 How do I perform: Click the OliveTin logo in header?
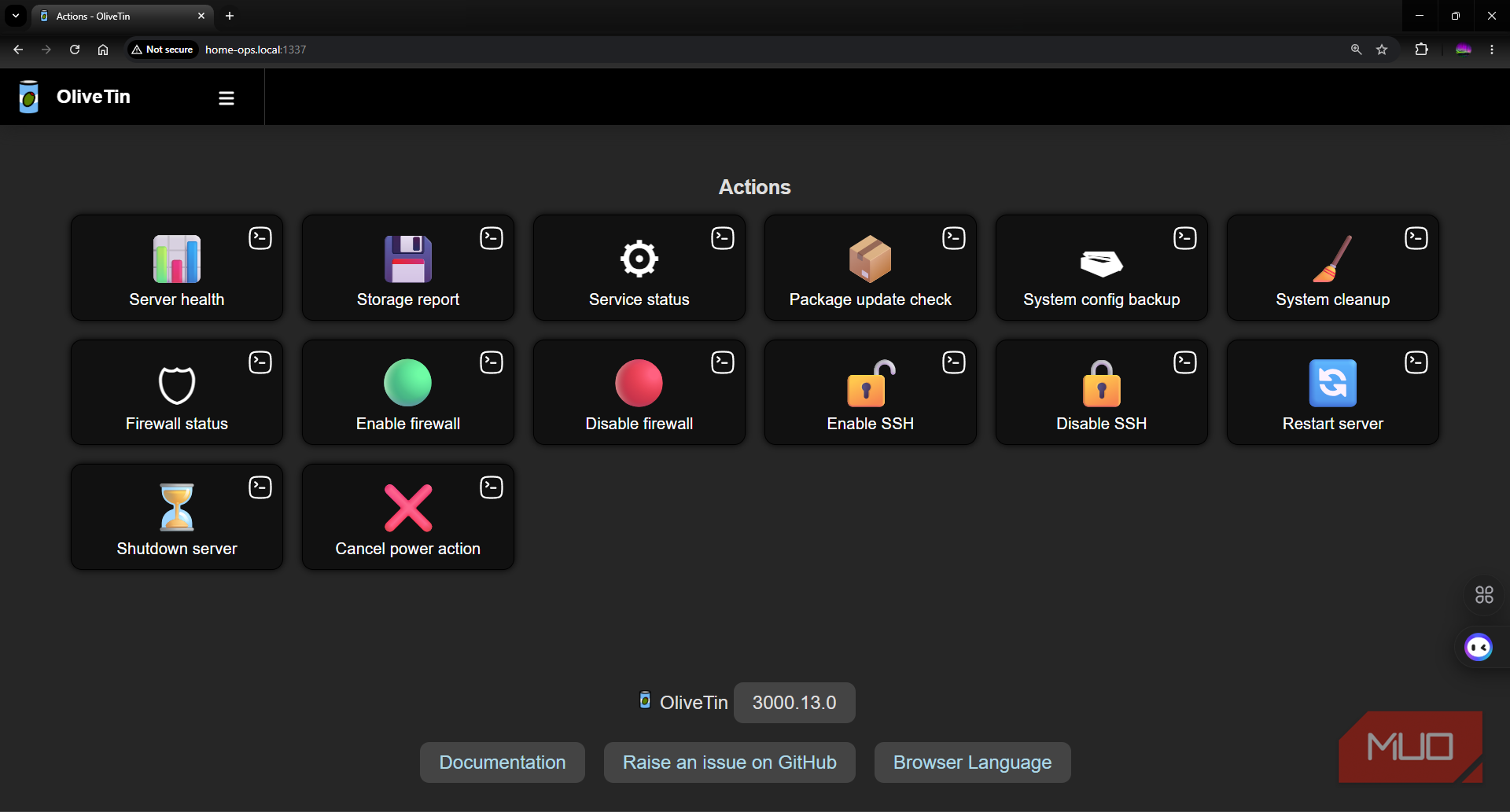[x=29, y=97]
